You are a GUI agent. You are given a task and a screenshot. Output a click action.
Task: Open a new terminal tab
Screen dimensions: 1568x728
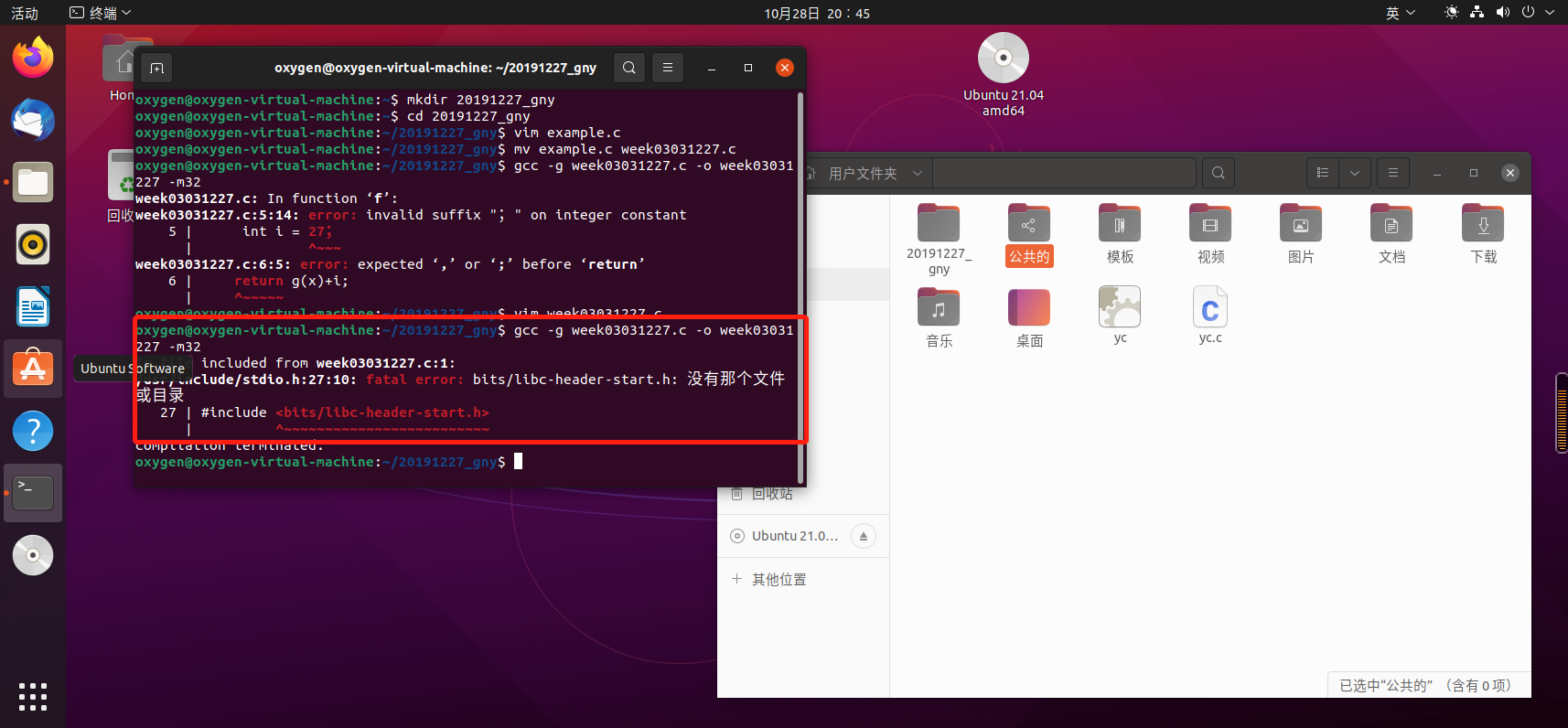pyautogui.click(x=156, y=68)
